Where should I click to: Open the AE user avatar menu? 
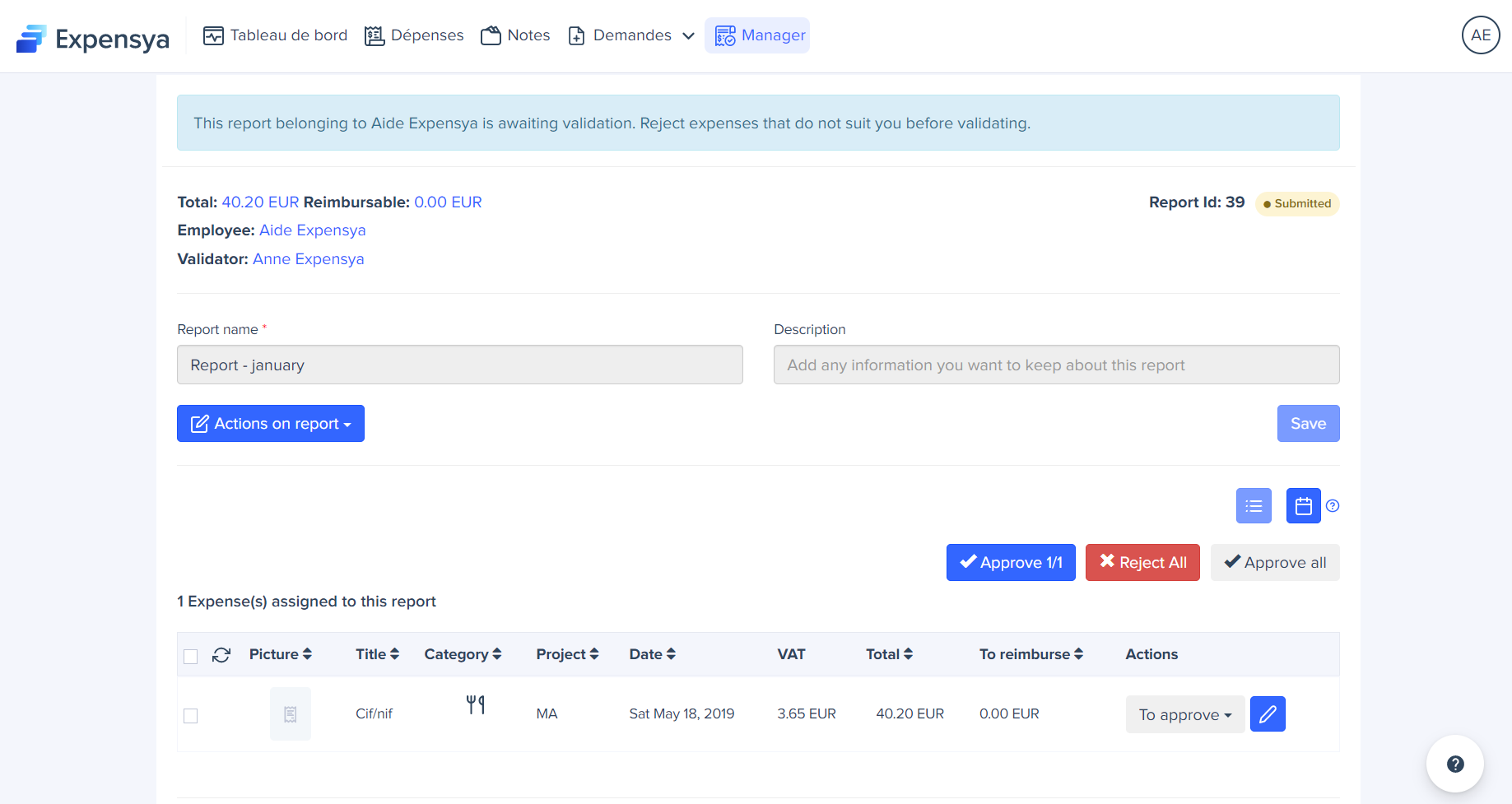pos(1480,35)
